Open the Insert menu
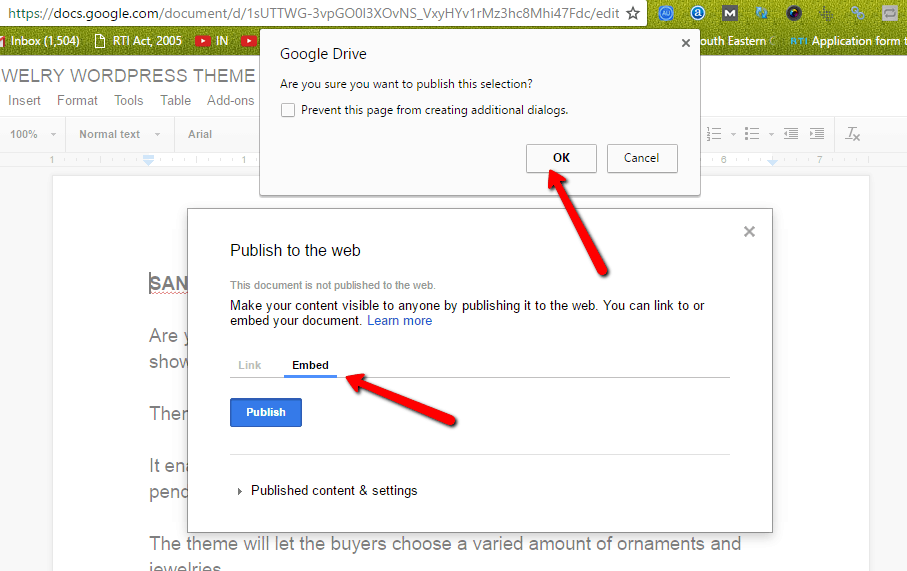This screenshot has height=571, width=907. (x=24, y=101)
